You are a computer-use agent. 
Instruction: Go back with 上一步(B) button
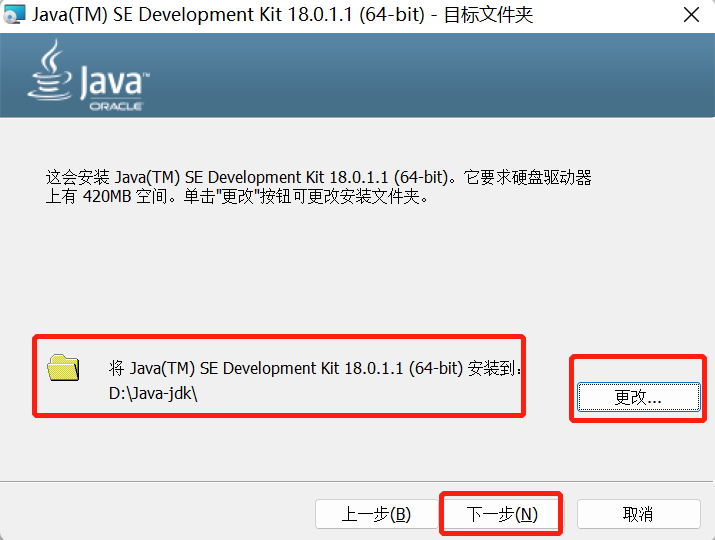[x=377, y=514]
